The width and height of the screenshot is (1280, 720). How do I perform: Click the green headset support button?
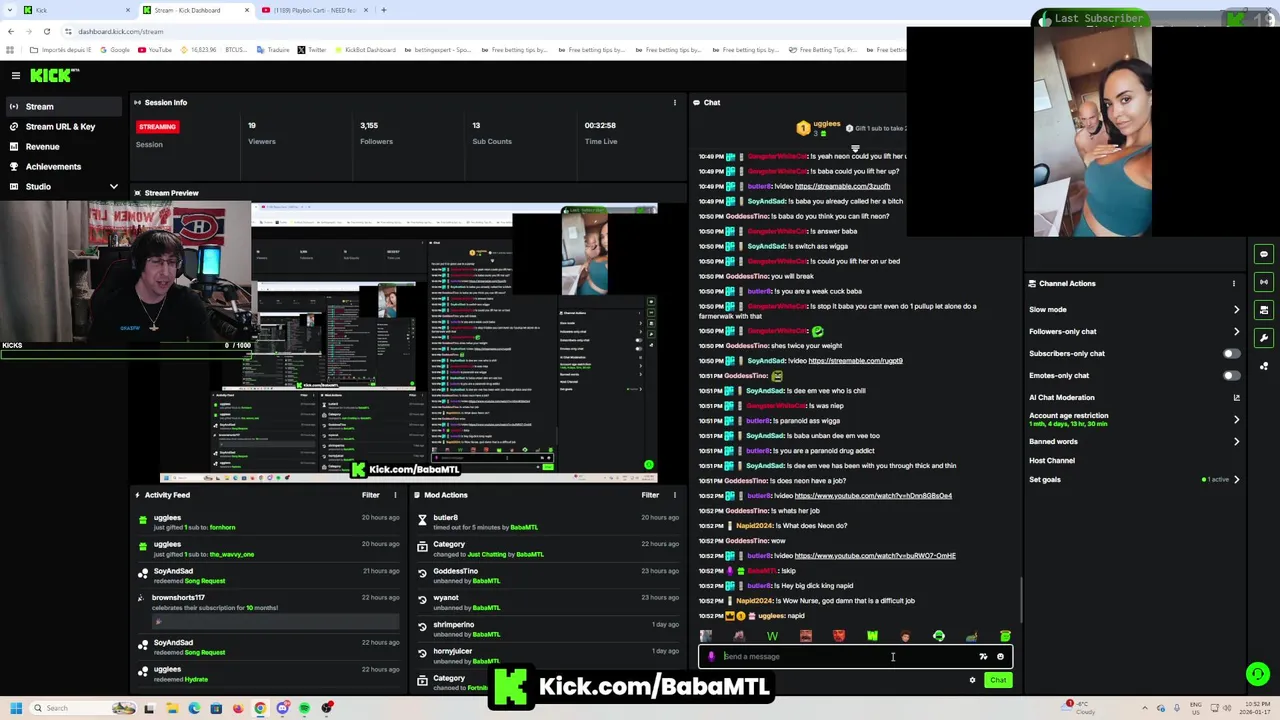pos(1258,674)
